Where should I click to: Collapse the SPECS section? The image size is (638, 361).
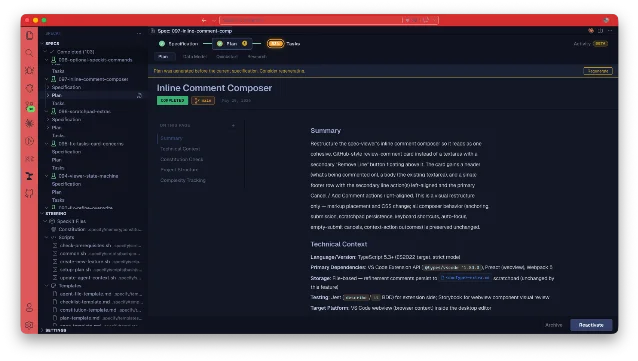click(x=42, y=43)
